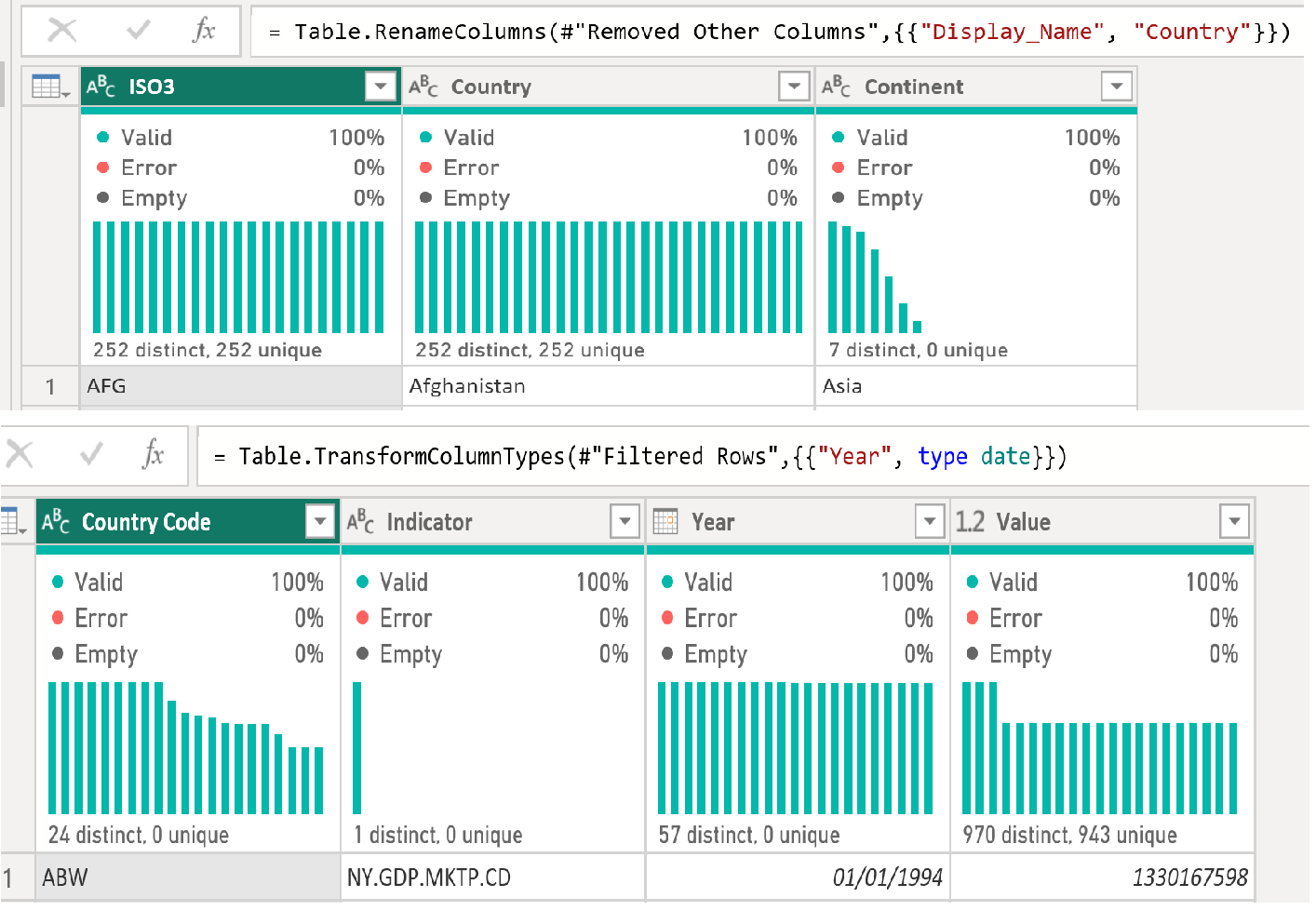Open the Continent column filter dropdown

1116,87
